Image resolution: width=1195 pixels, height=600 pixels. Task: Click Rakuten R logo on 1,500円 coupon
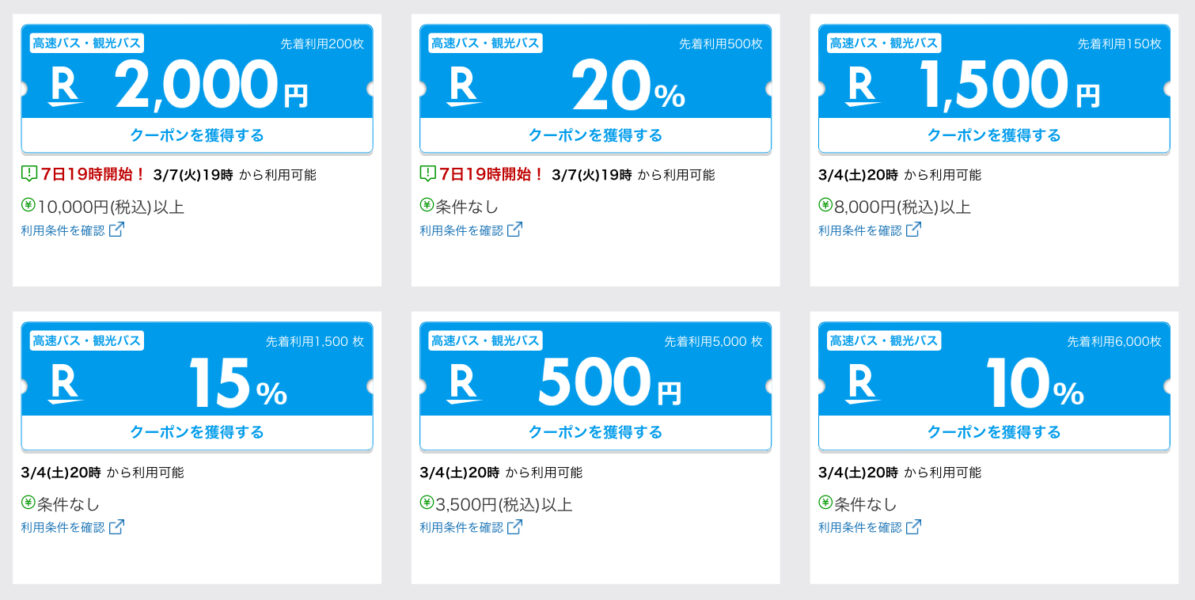click(862, 88)
